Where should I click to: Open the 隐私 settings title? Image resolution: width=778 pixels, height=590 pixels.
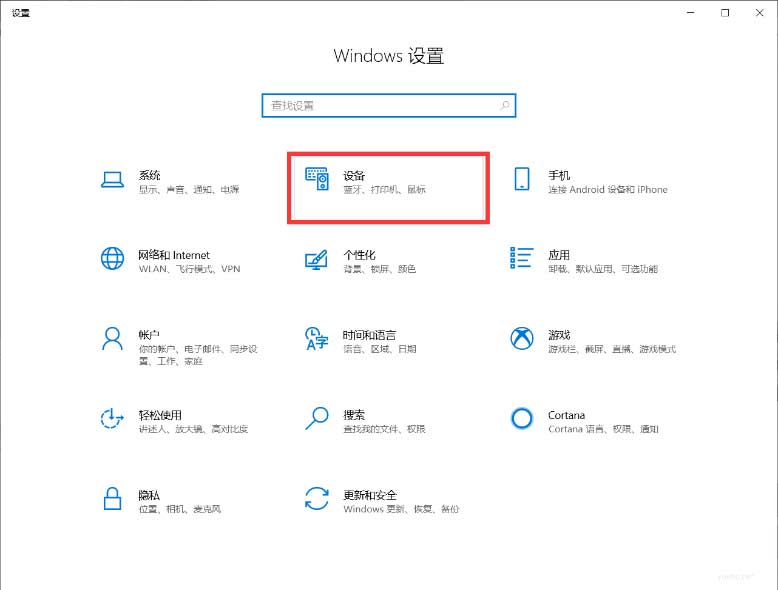149,495
